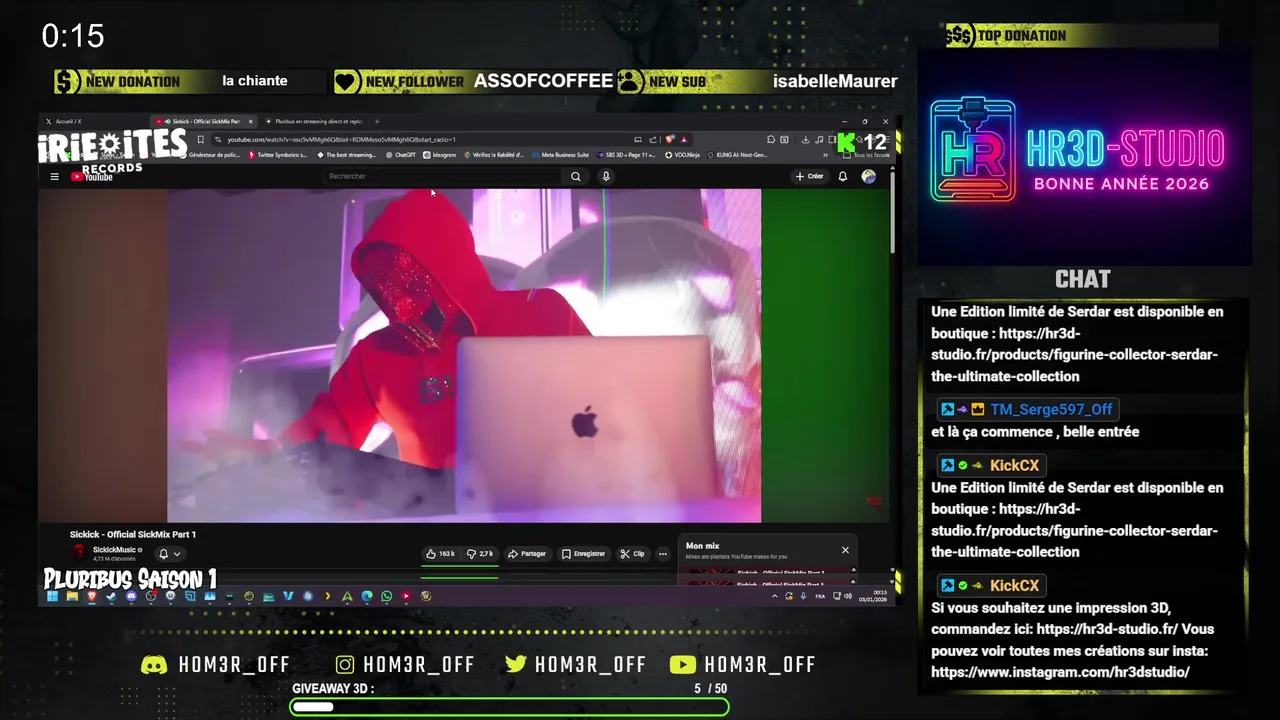Open the Twitter Symboles bookmark
Screen dimensions: 1280x720
pyautogui.click(x=278, y=155)
